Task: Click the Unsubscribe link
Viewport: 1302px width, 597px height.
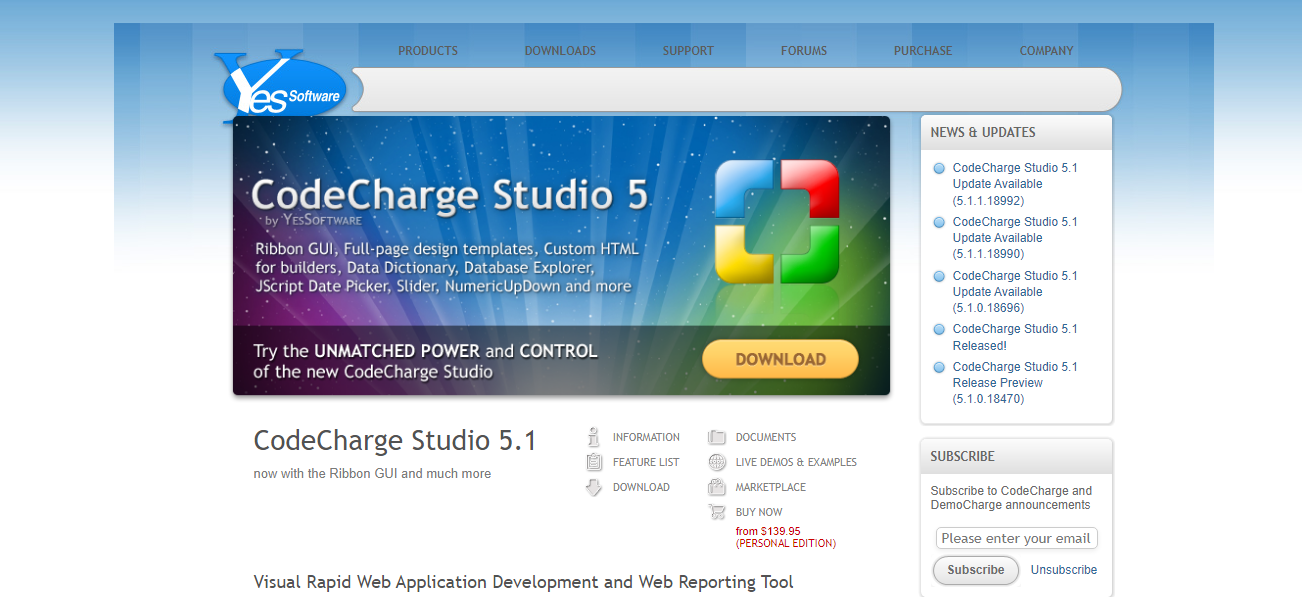Action: pyautogui.click(x=1063, y=569)
